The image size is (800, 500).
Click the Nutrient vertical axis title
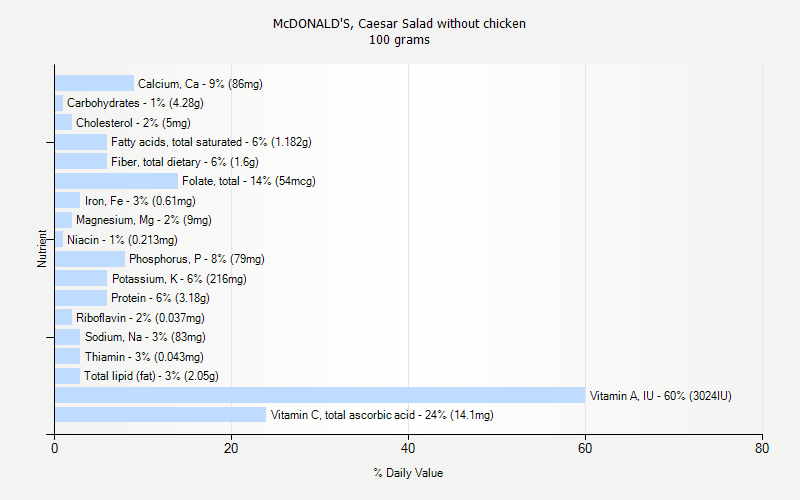(42, 249)
